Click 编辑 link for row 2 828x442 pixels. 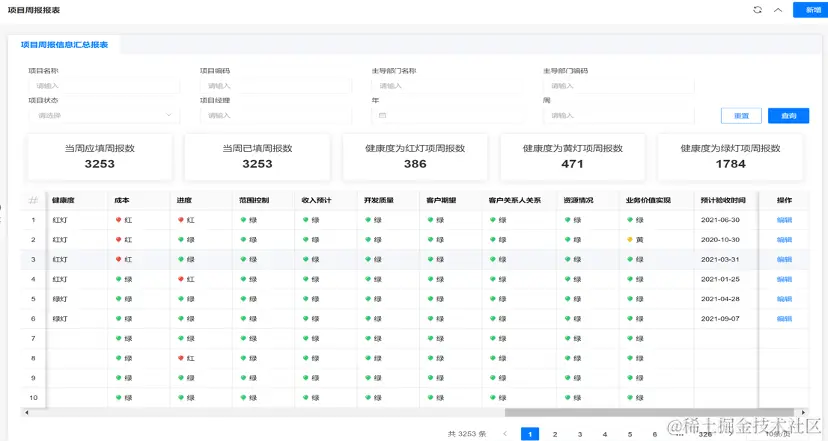[784, 240]
